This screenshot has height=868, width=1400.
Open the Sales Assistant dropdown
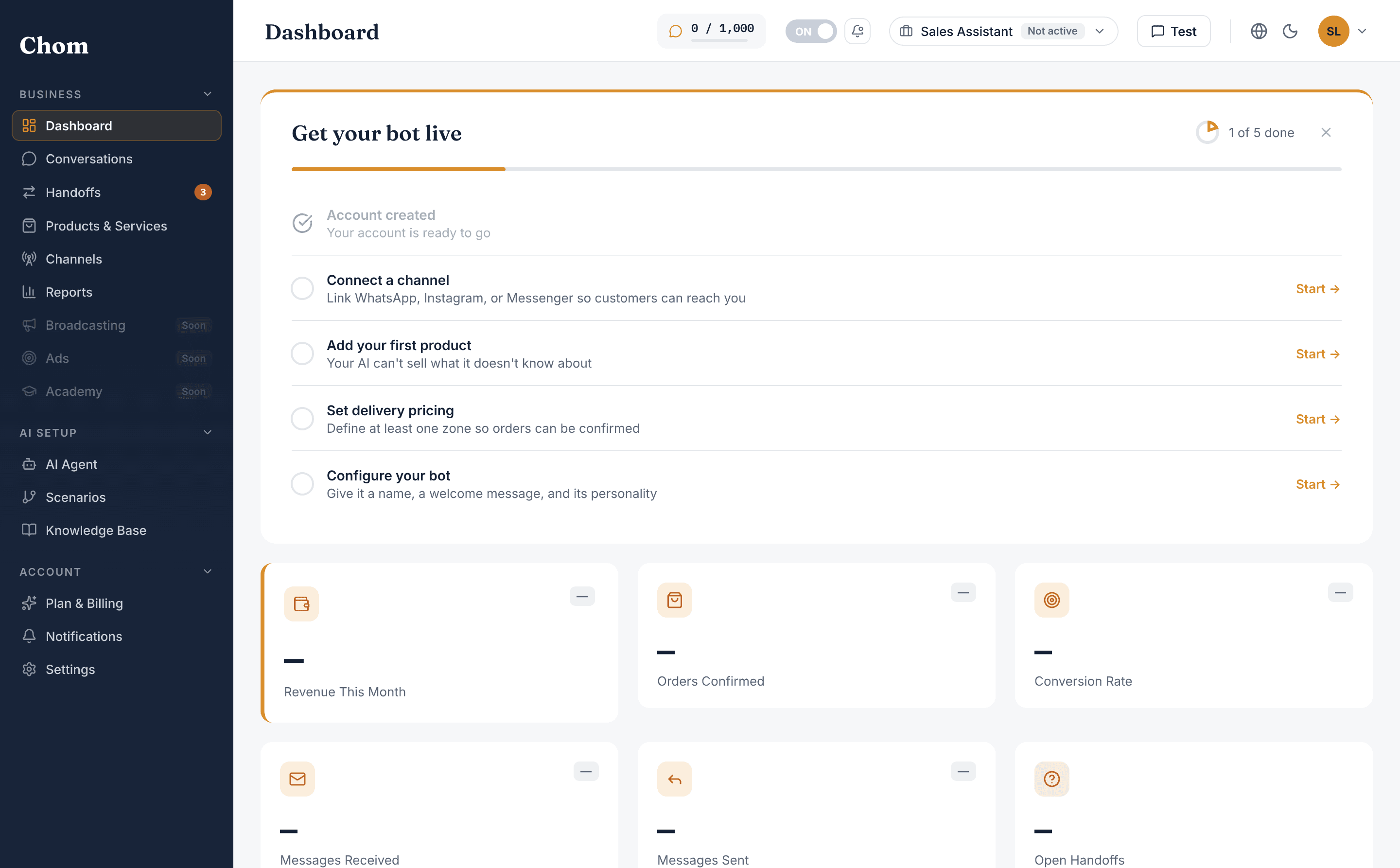coord(1003,31)
